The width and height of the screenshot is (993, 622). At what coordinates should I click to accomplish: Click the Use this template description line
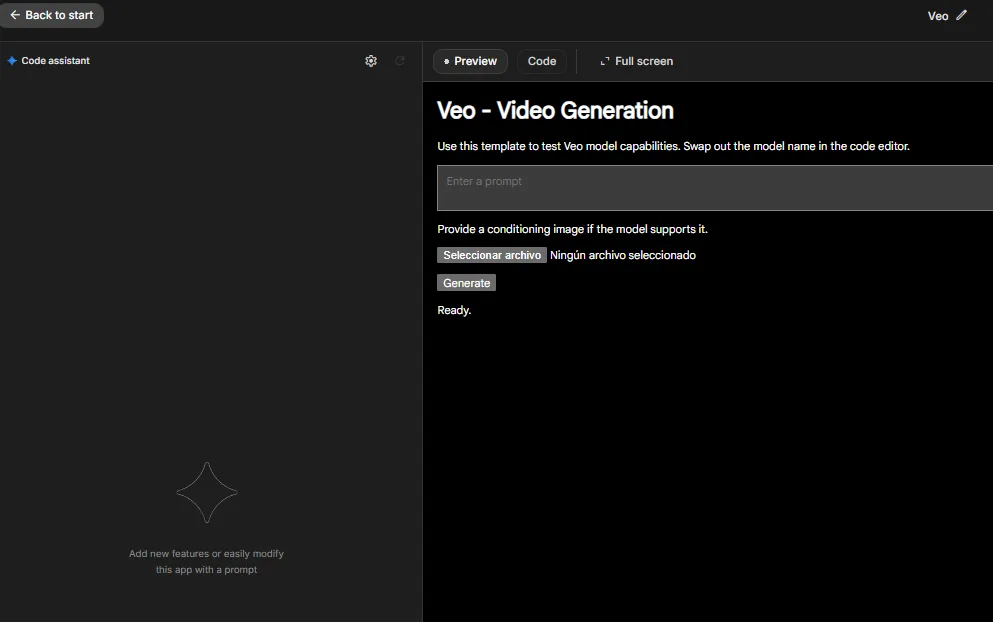click(x=673, y=146)
